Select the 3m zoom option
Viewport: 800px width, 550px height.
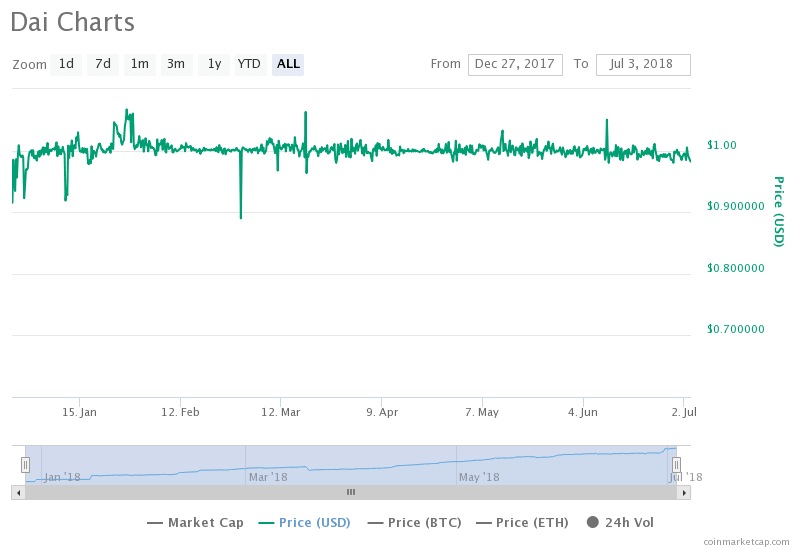click(176, 64)
